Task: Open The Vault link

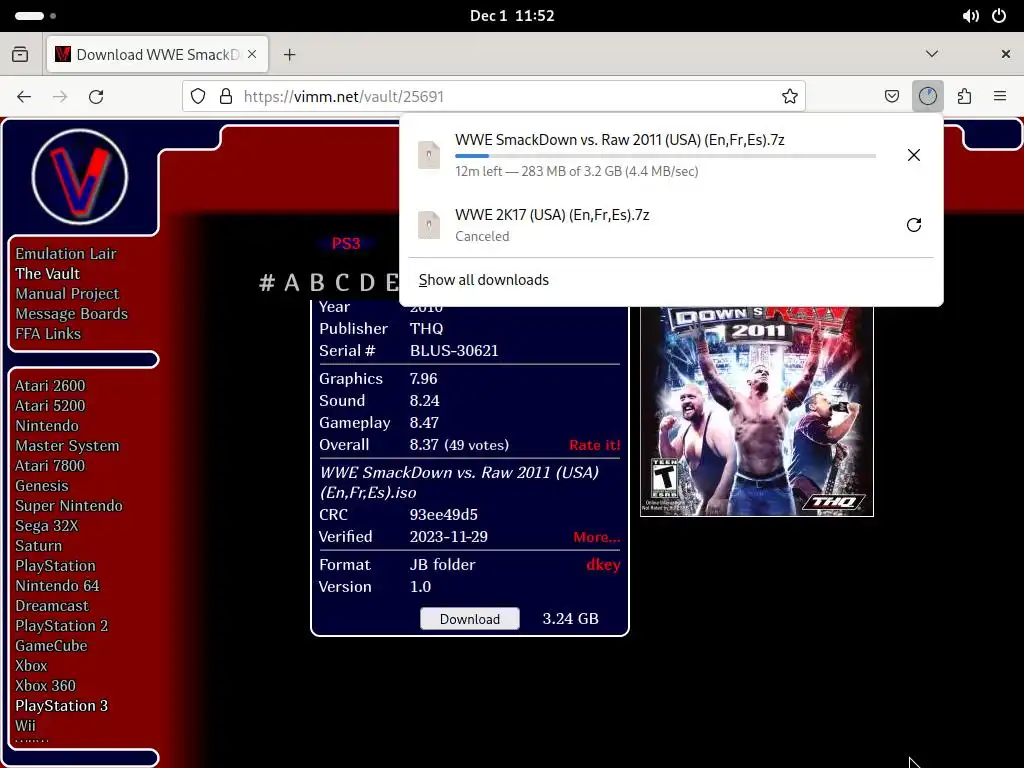Action: pos(48,274)
